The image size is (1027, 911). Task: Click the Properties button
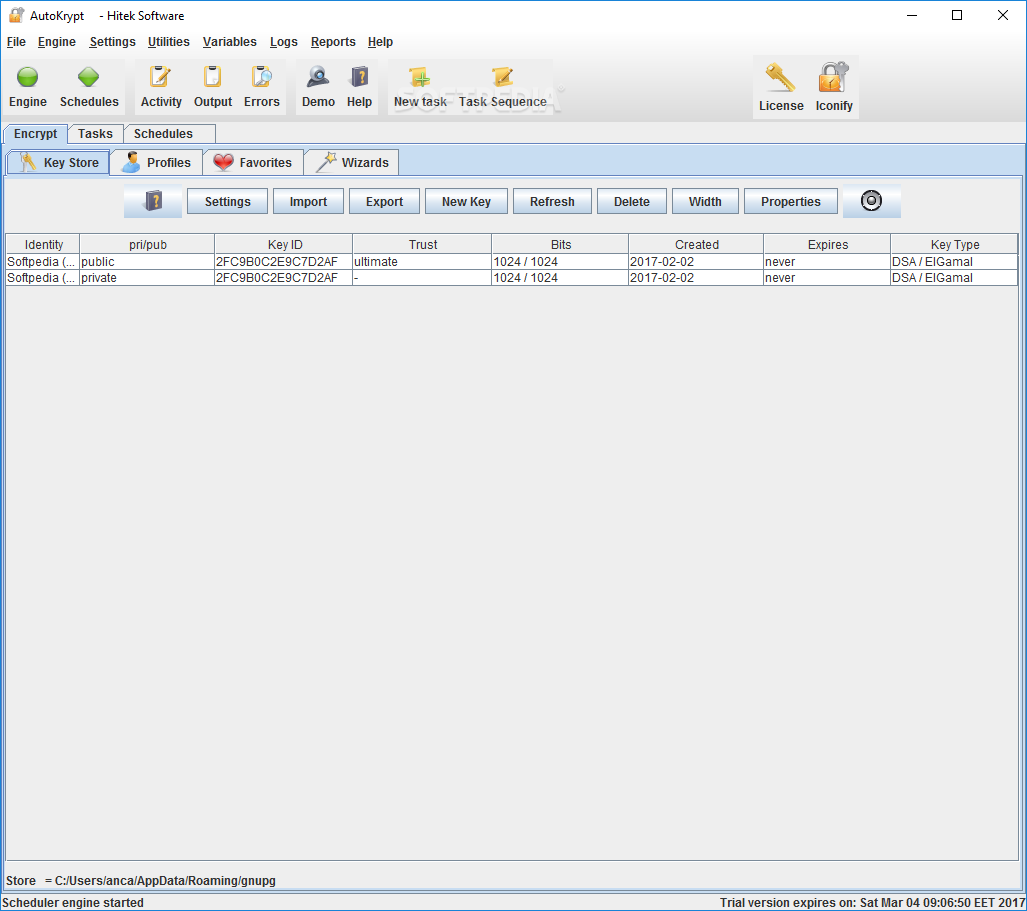pos(791,202)
